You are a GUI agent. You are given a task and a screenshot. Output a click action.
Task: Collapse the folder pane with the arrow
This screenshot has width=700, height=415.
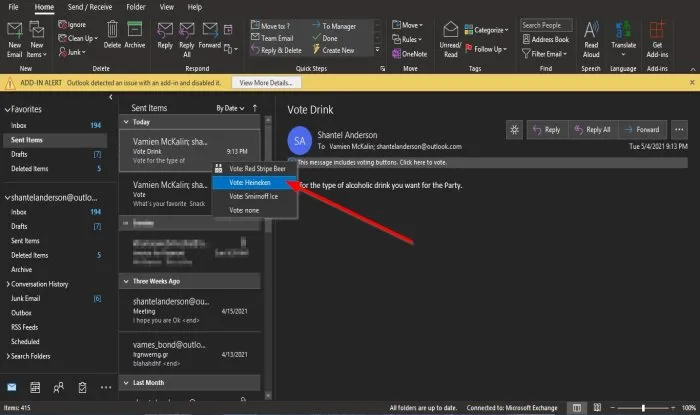(x=110, y=97)
